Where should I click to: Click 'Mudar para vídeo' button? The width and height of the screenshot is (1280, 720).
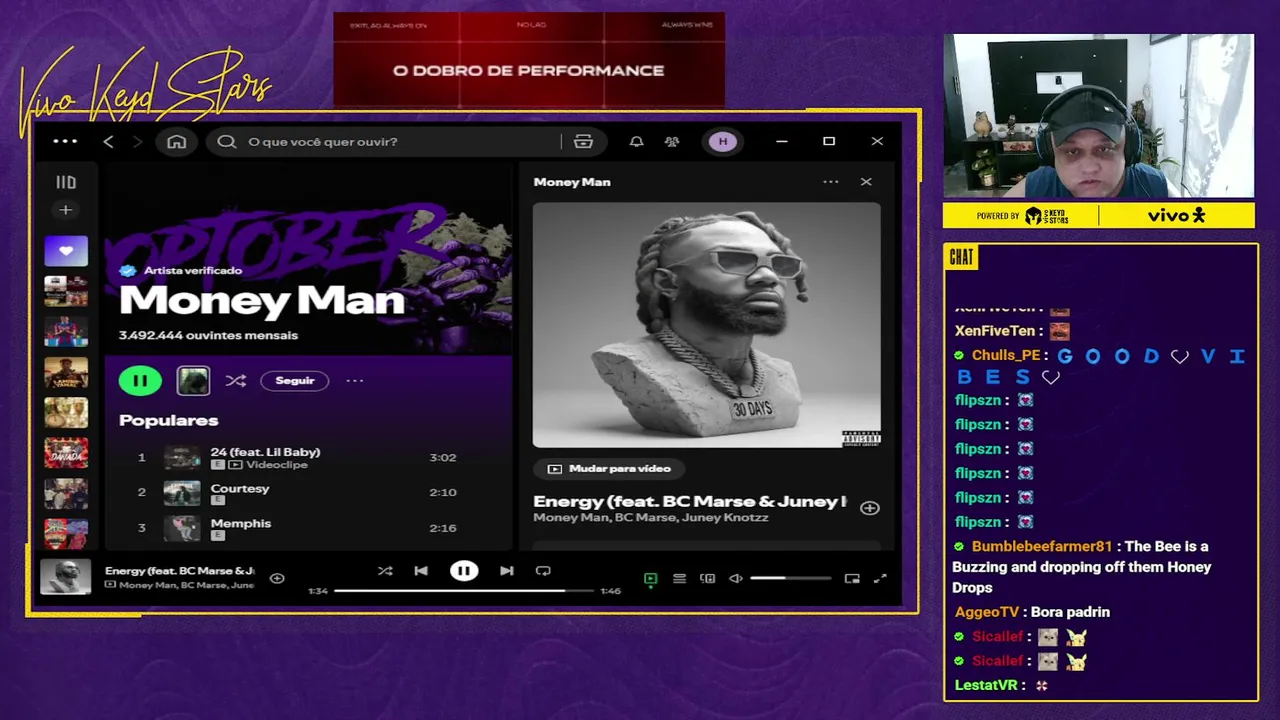(x=609, y=468)
